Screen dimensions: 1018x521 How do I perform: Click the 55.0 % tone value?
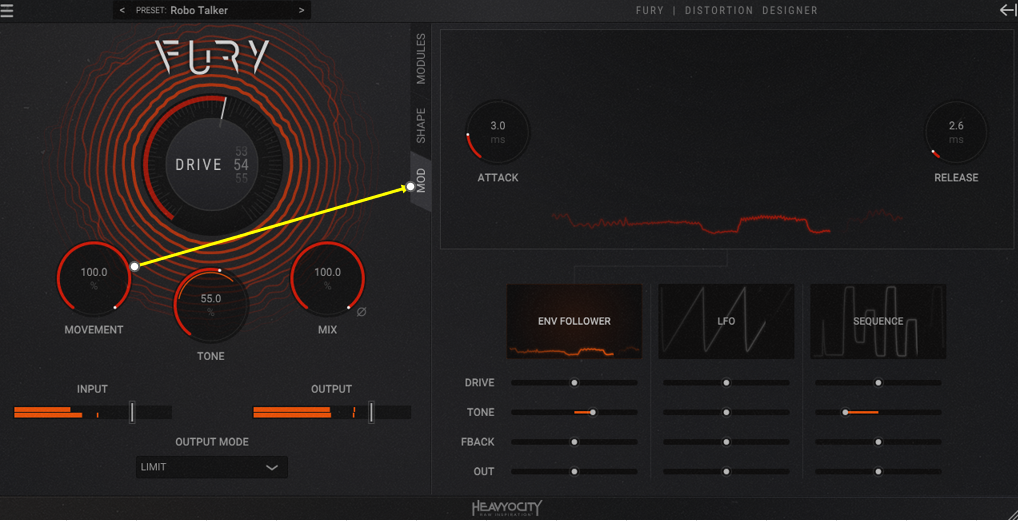[210, 305]
